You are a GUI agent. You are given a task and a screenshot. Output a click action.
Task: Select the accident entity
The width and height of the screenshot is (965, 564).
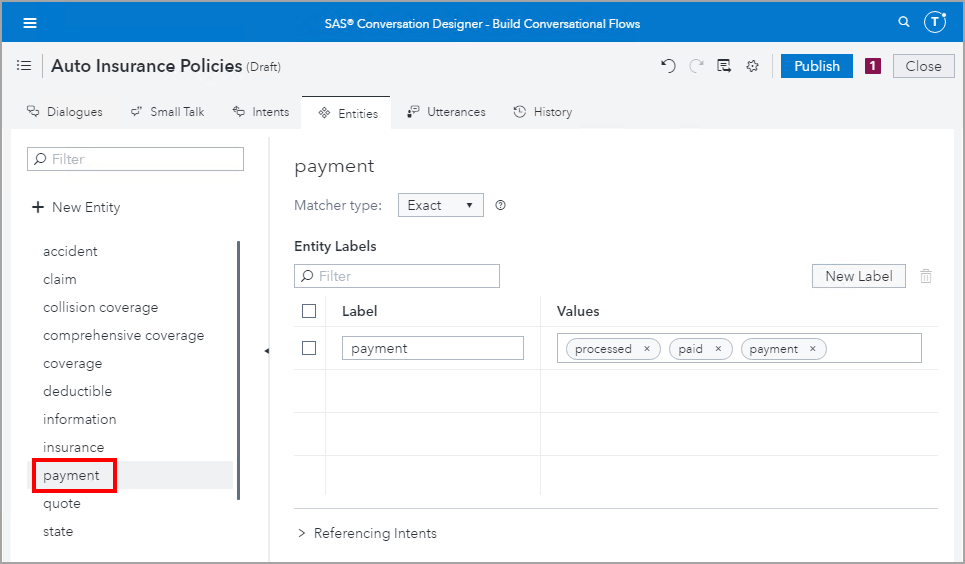pos(70,251)
